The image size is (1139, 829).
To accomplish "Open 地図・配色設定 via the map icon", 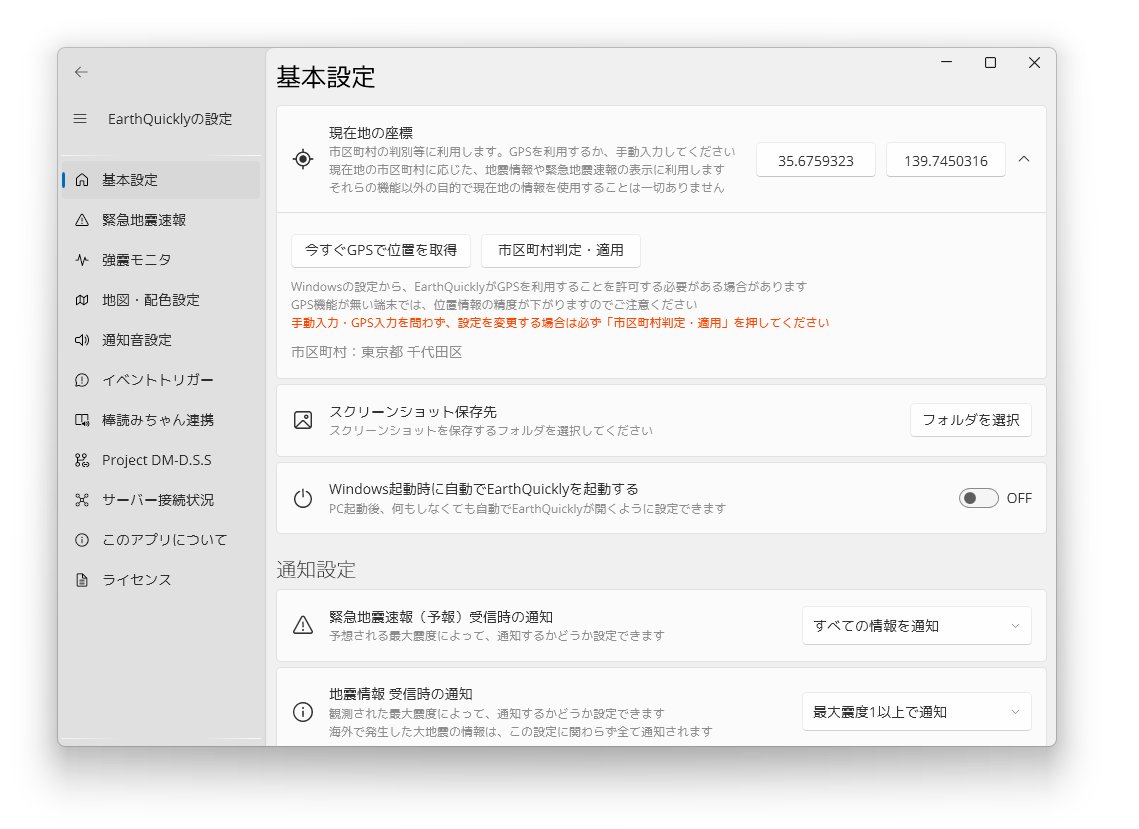I will [x=80, y=300].
